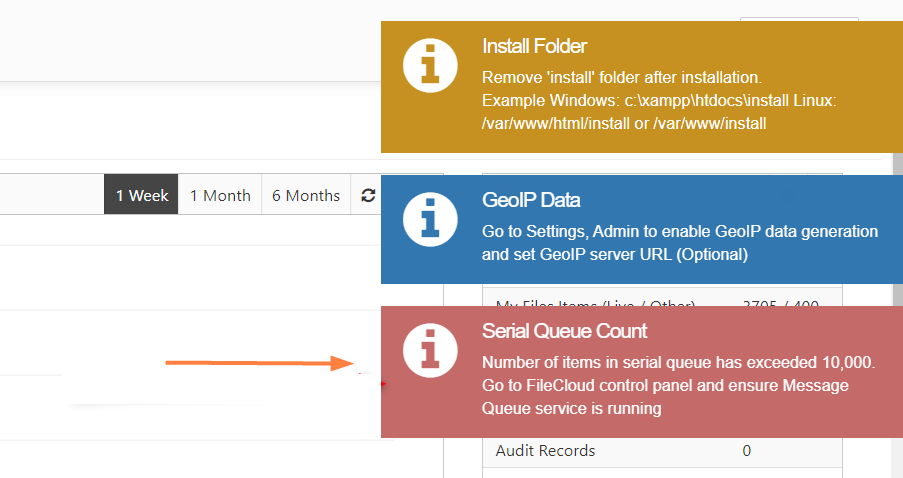903x478 pixels.
Task: Click the GeoIP server URL instruction text
Action: click(614, 254)
